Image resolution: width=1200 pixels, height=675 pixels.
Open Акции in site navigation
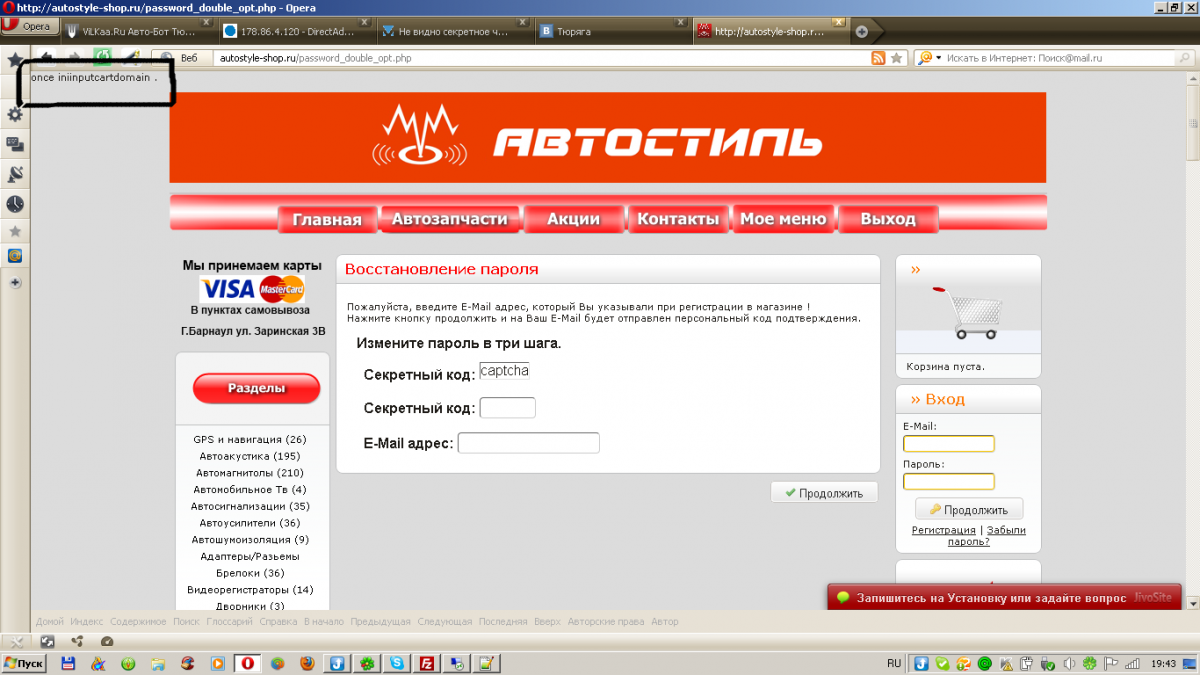coord(573,219)
